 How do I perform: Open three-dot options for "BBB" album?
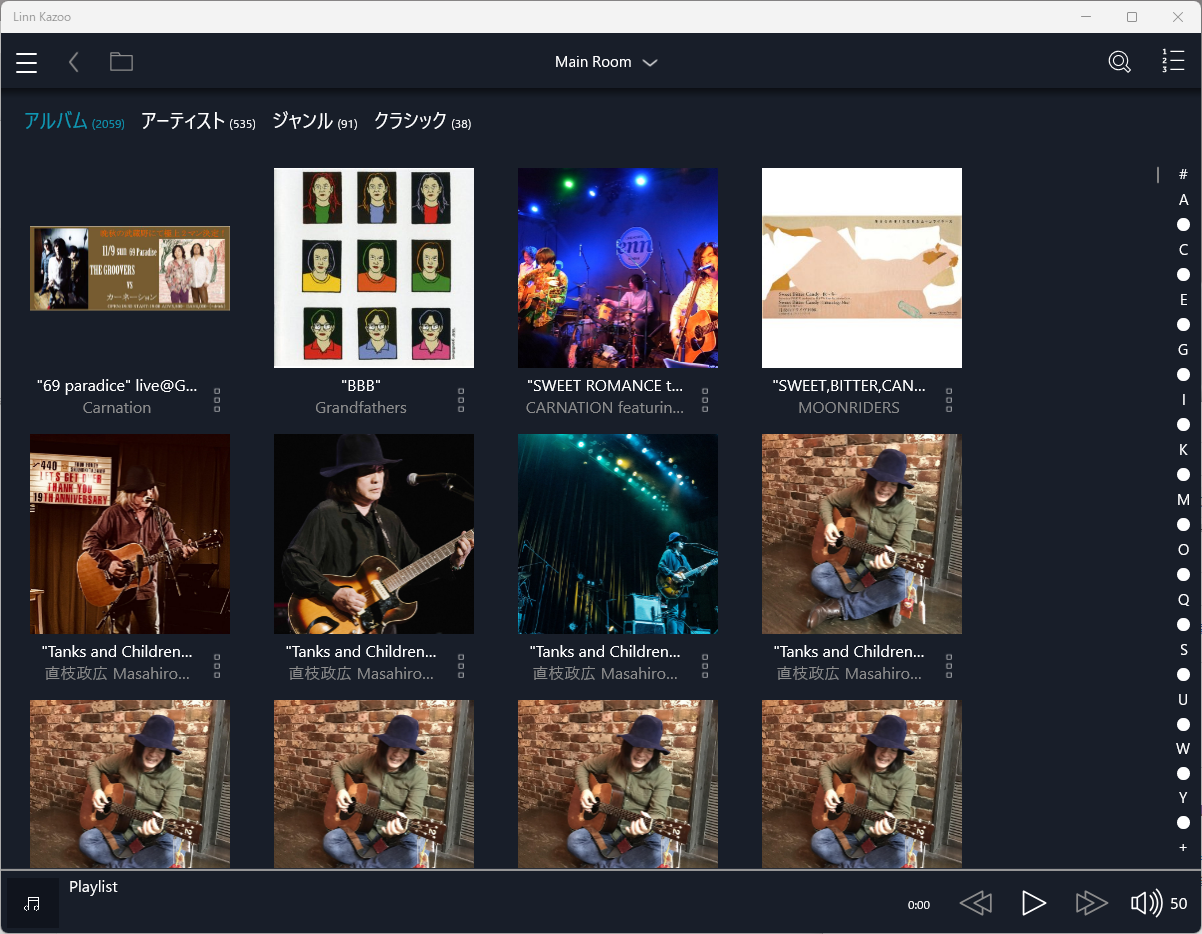click(x=461, y=400)
